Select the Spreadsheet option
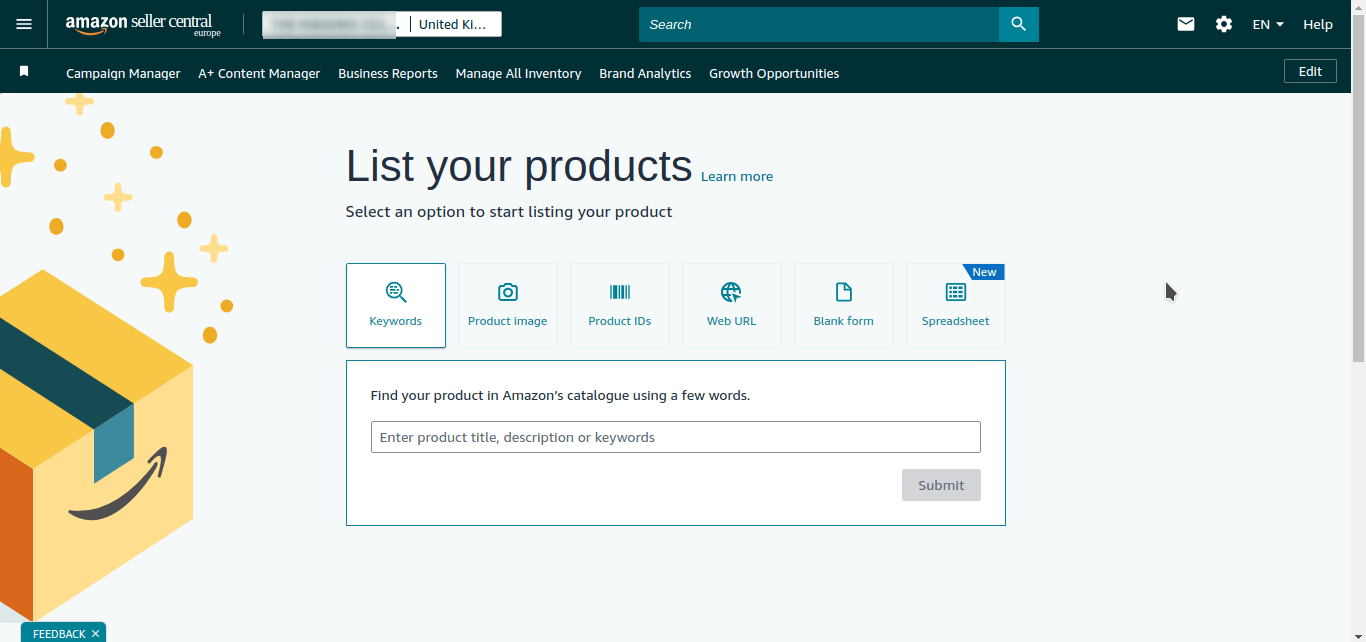This screenshot has height=642, width=1366. 956,305
